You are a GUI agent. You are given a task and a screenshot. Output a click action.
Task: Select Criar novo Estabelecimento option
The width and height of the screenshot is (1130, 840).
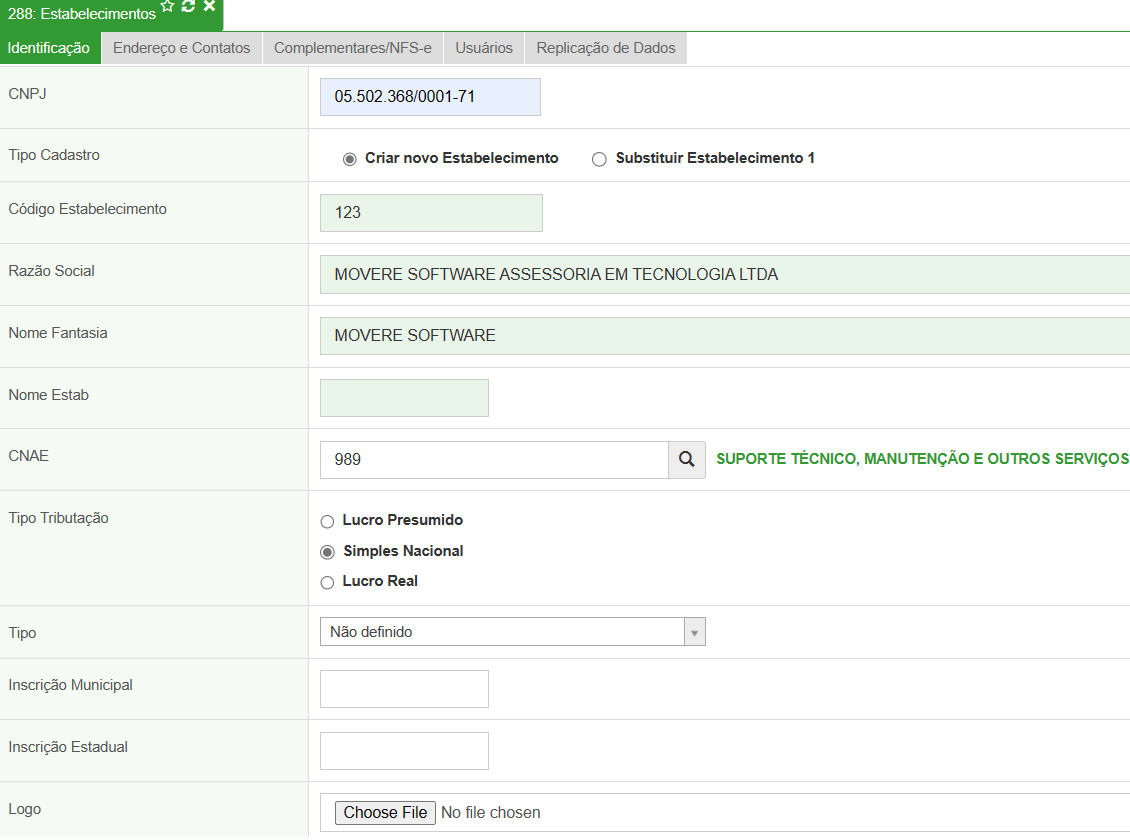click(350, 159)
